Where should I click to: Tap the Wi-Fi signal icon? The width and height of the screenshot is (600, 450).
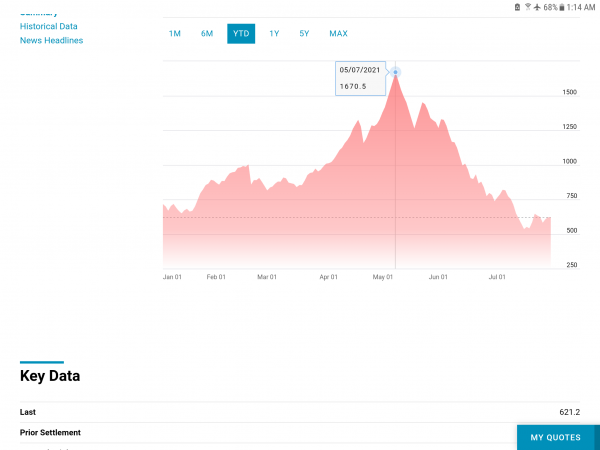point(527,7)
